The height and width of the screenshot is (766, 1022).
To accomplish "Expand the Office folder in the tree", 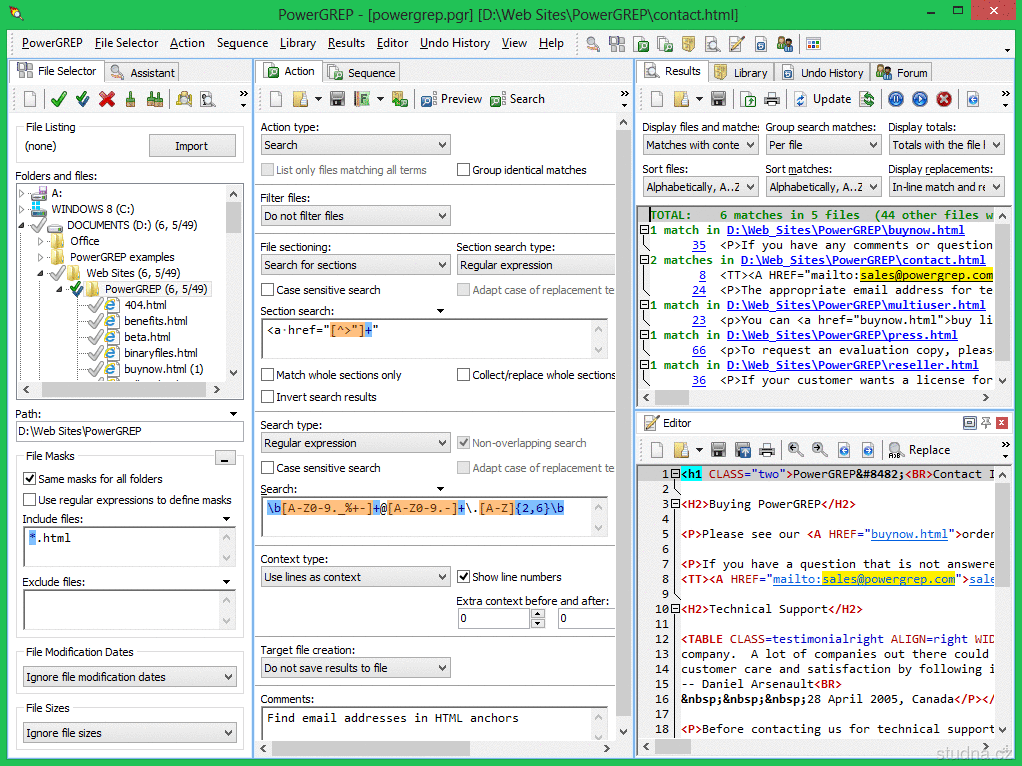I will point(41,241).
